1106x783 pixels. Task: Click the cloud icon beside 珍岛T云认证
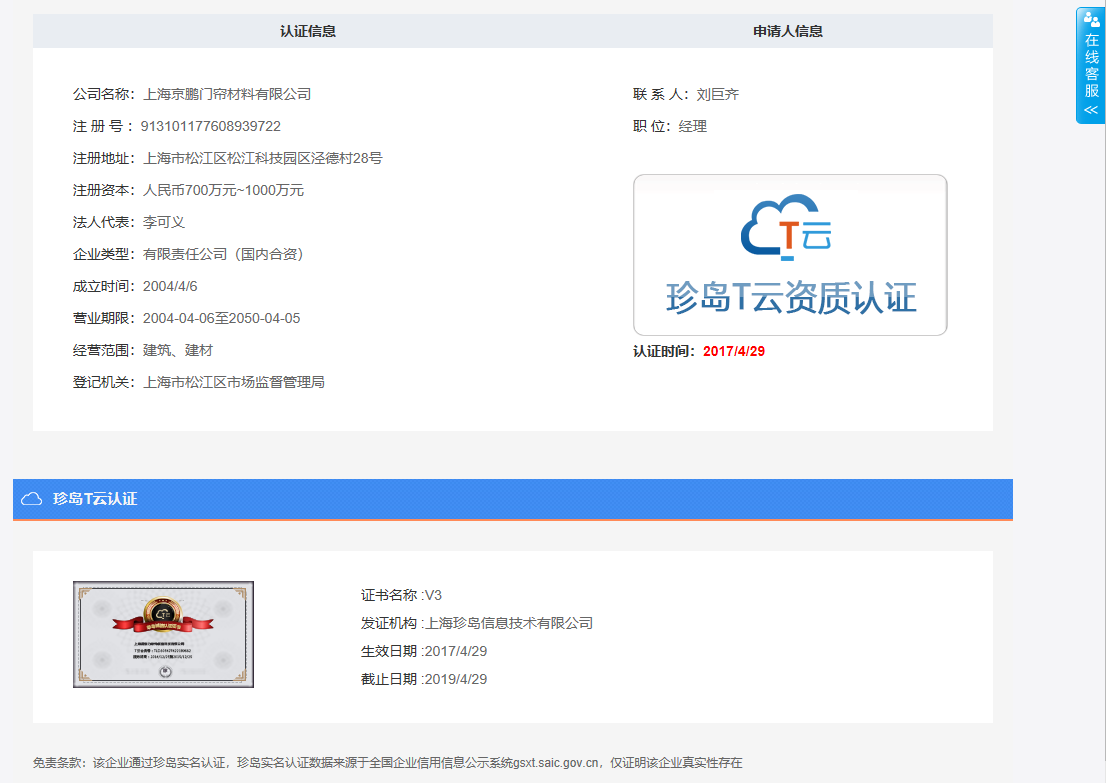(31, 499)
